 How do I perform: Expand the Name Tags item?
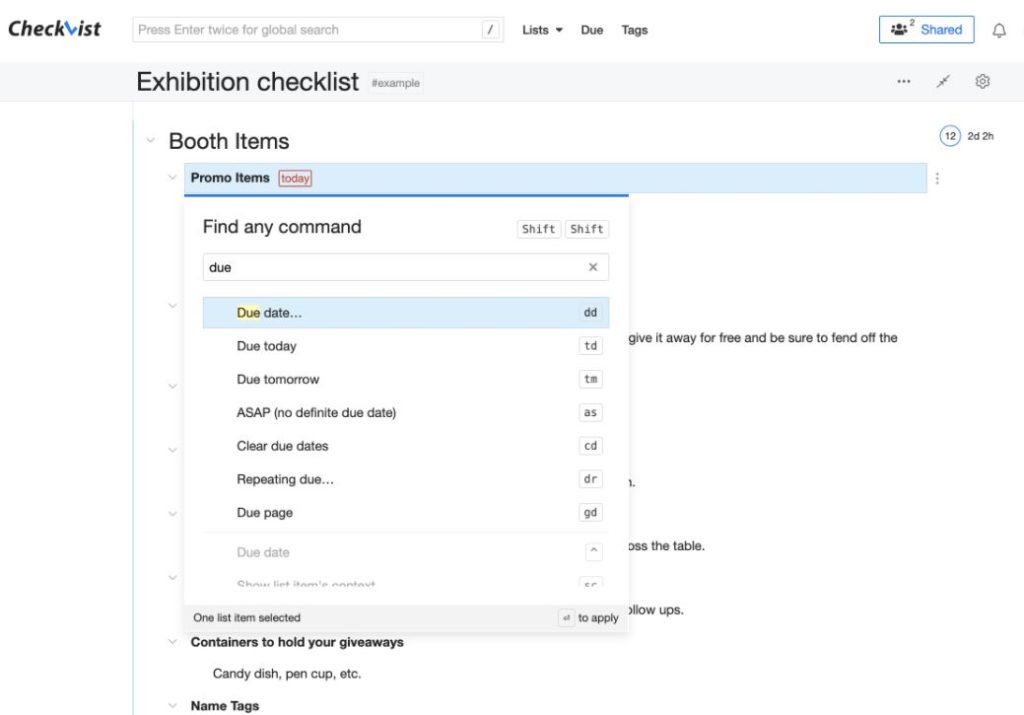coord(172,705)
